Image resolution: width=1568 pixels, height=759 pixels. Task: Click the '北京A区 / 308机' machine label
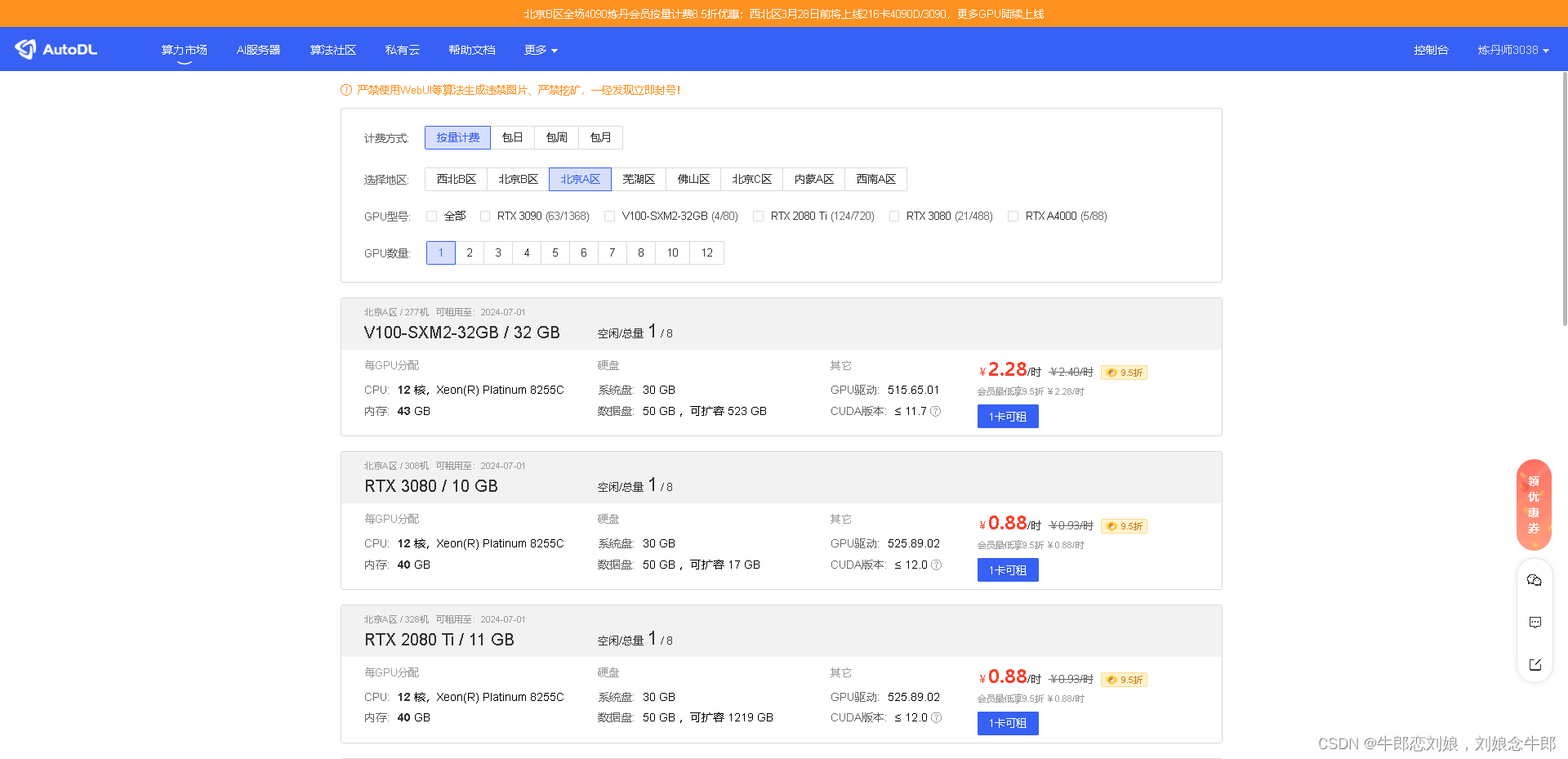pos(396,466)
